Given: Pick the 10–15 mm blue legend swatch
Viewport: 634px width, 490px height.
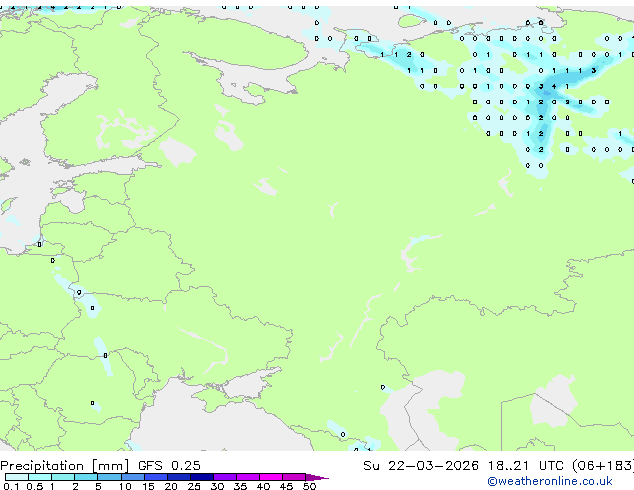Looking at the screenshot, I should [x=132, y=477].
